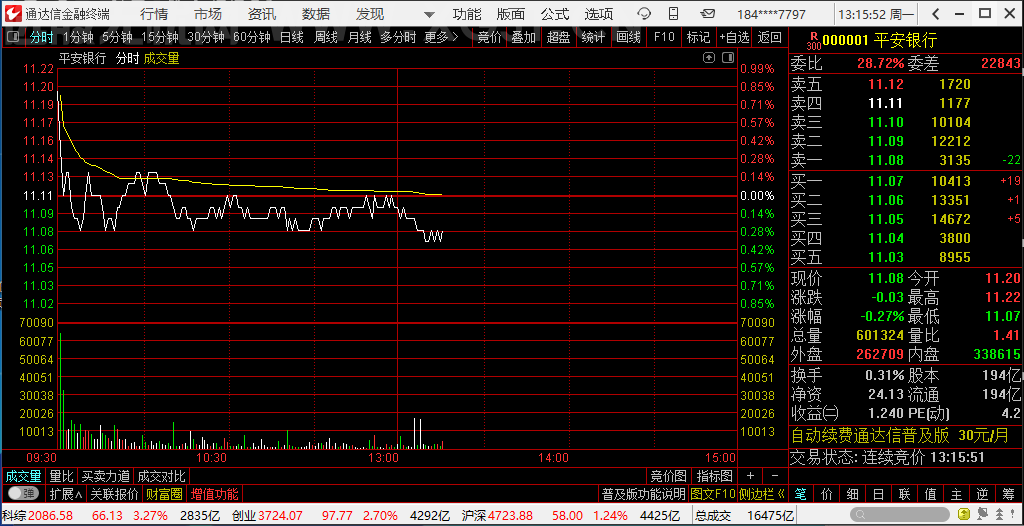
Task: Click the 返回 back button
Action: point(770,37)
